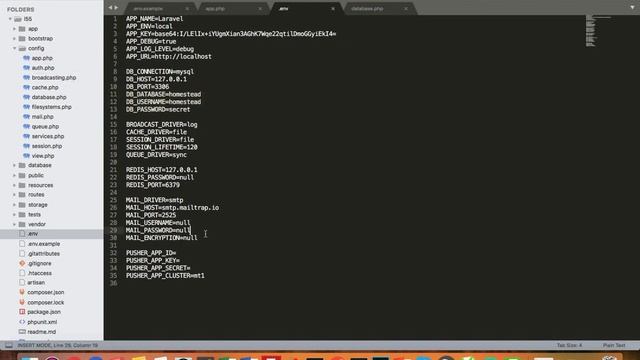The width and height of the screenshot is (640, 360).
Task: Open the tab list dropdown arrow
Action: pos(632,7)
